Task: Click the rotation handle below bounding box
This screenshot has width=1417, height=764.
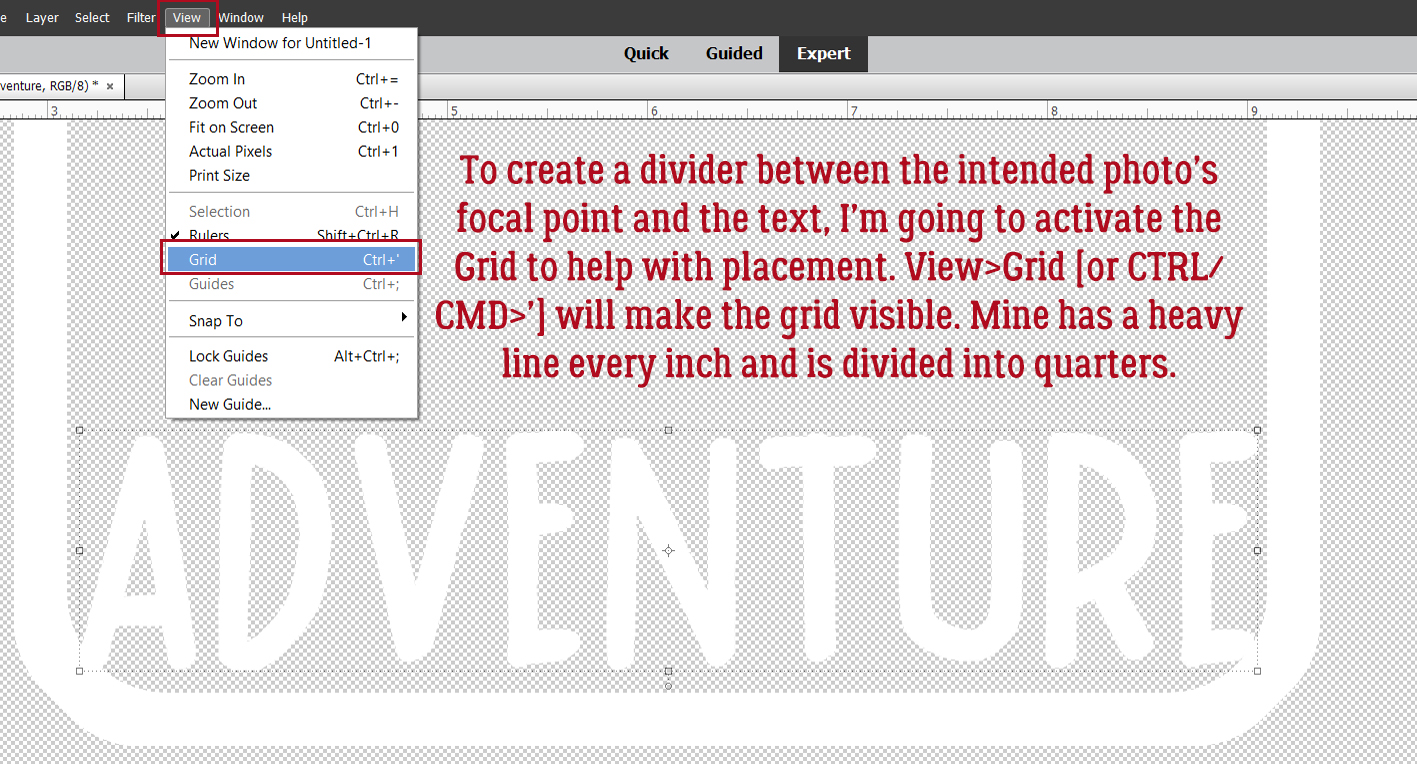Action: tap(668, 685)
